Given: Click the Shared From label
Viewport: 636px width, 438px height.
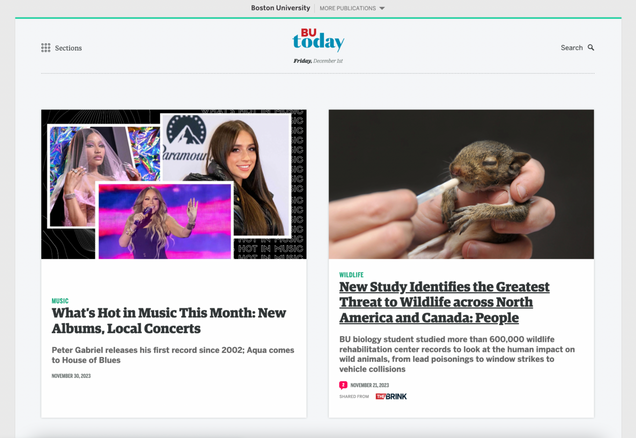Looking at the screenshot, I should click(354, 396).
